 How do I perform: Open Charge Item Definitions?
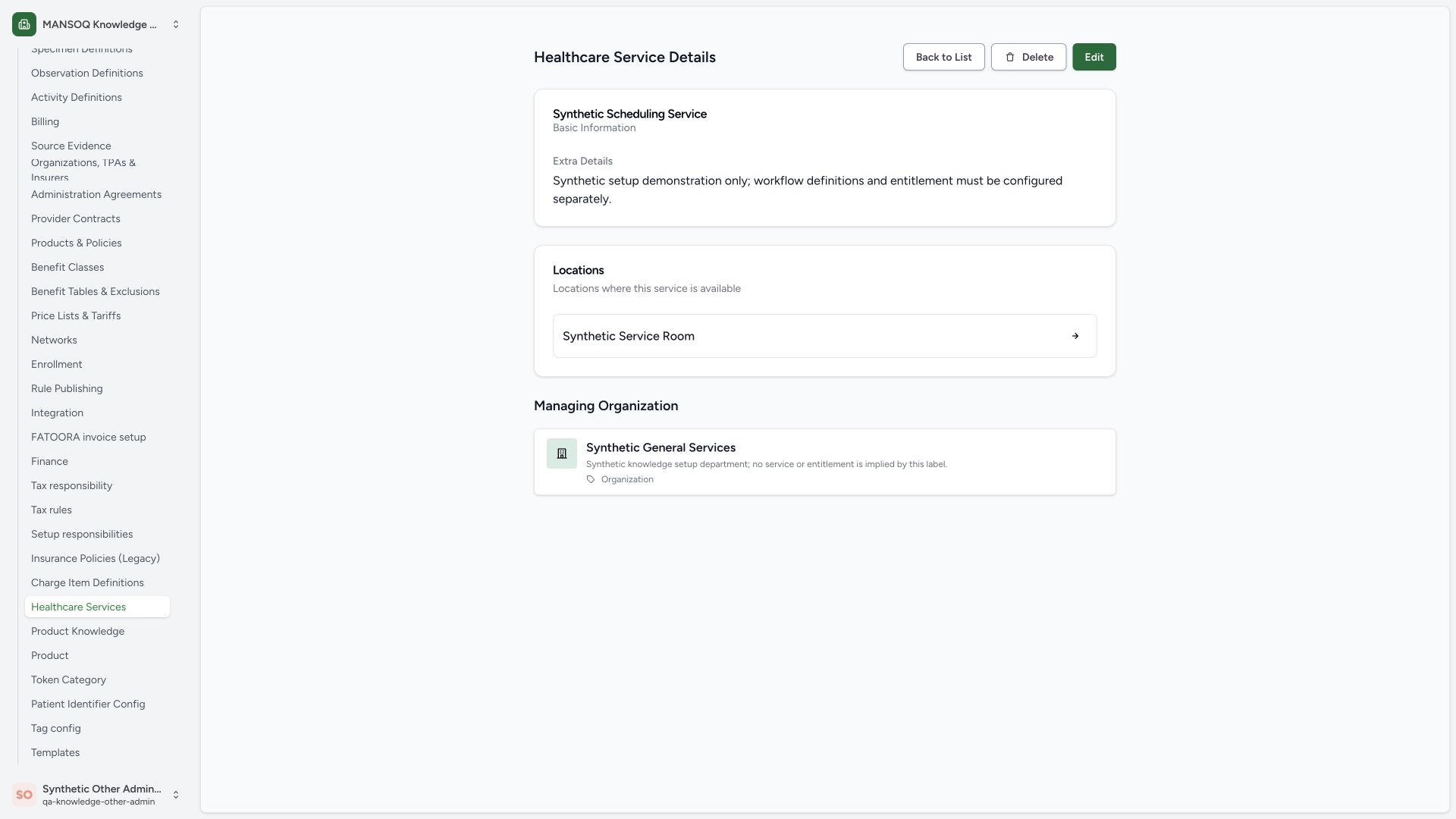point(97,582)
